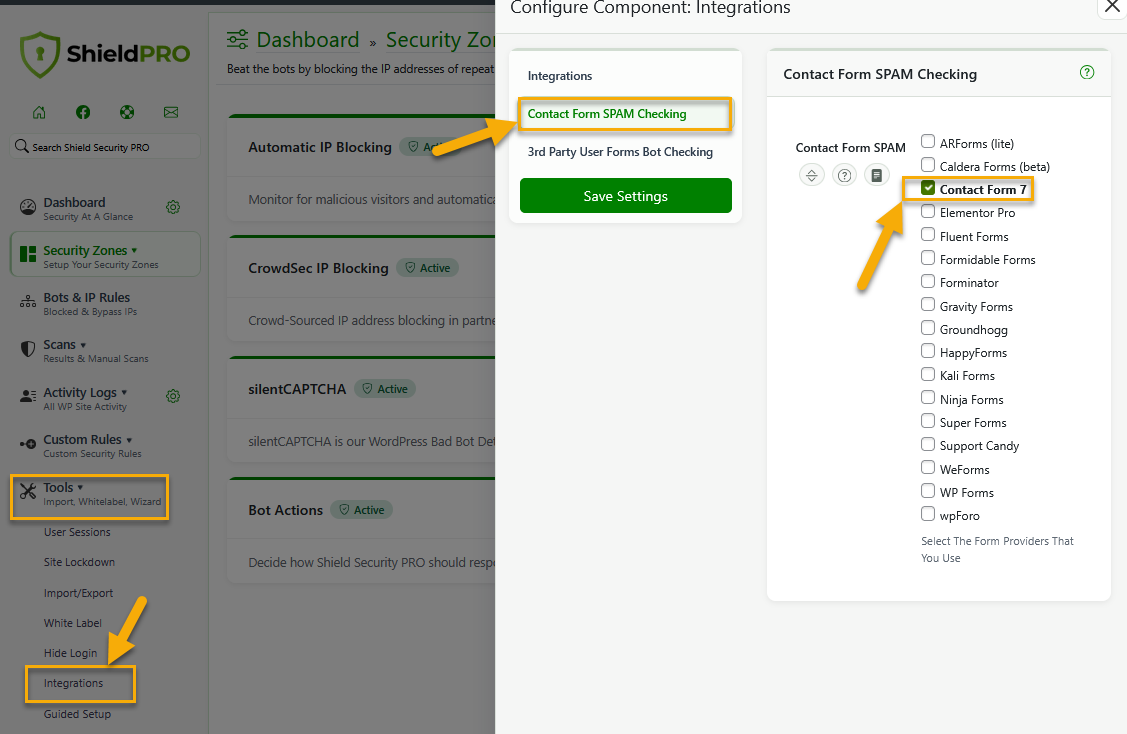Screen dimensions: 1127x734
Task: Open Dashboard settings gear icon
Action: point(173,207)
